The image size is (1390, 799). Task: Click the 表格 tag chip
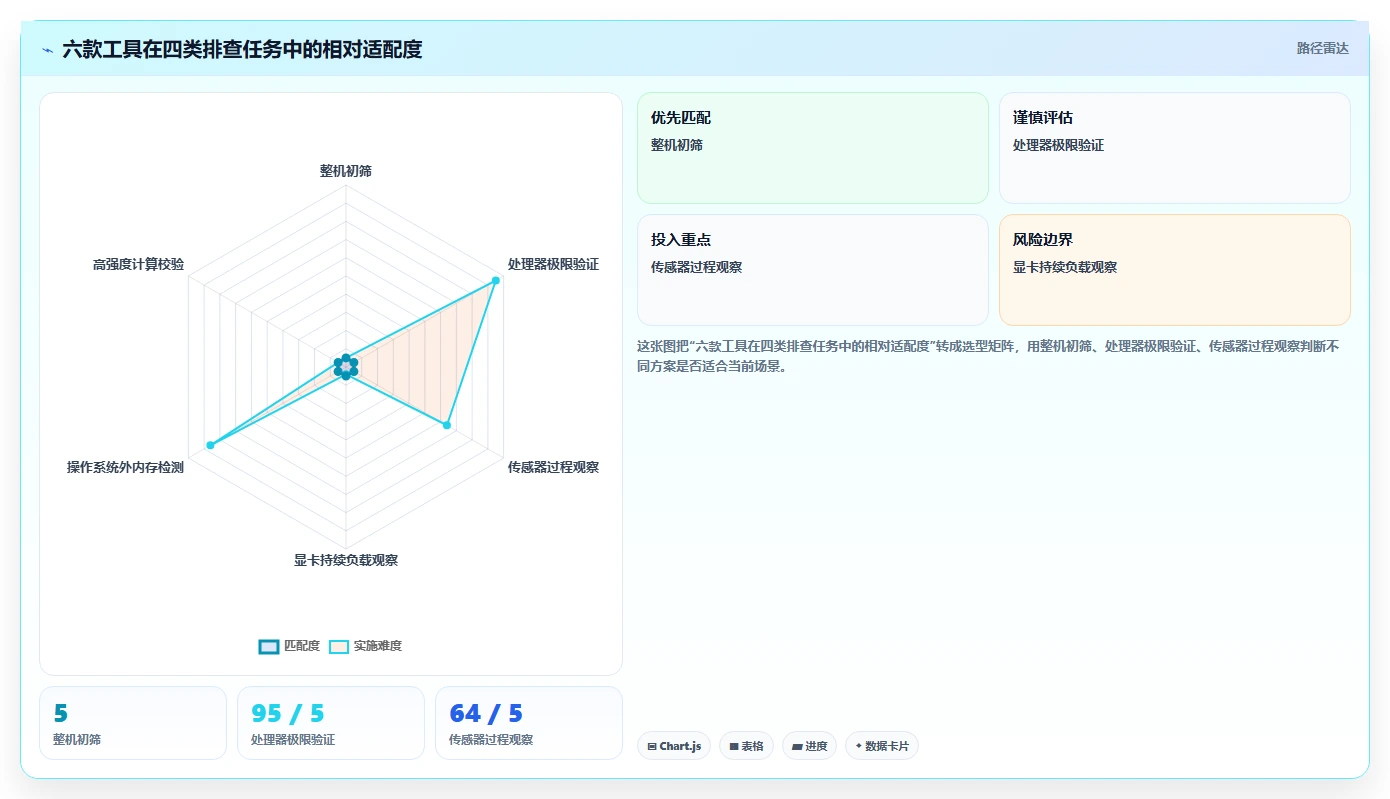pos(746,746)
